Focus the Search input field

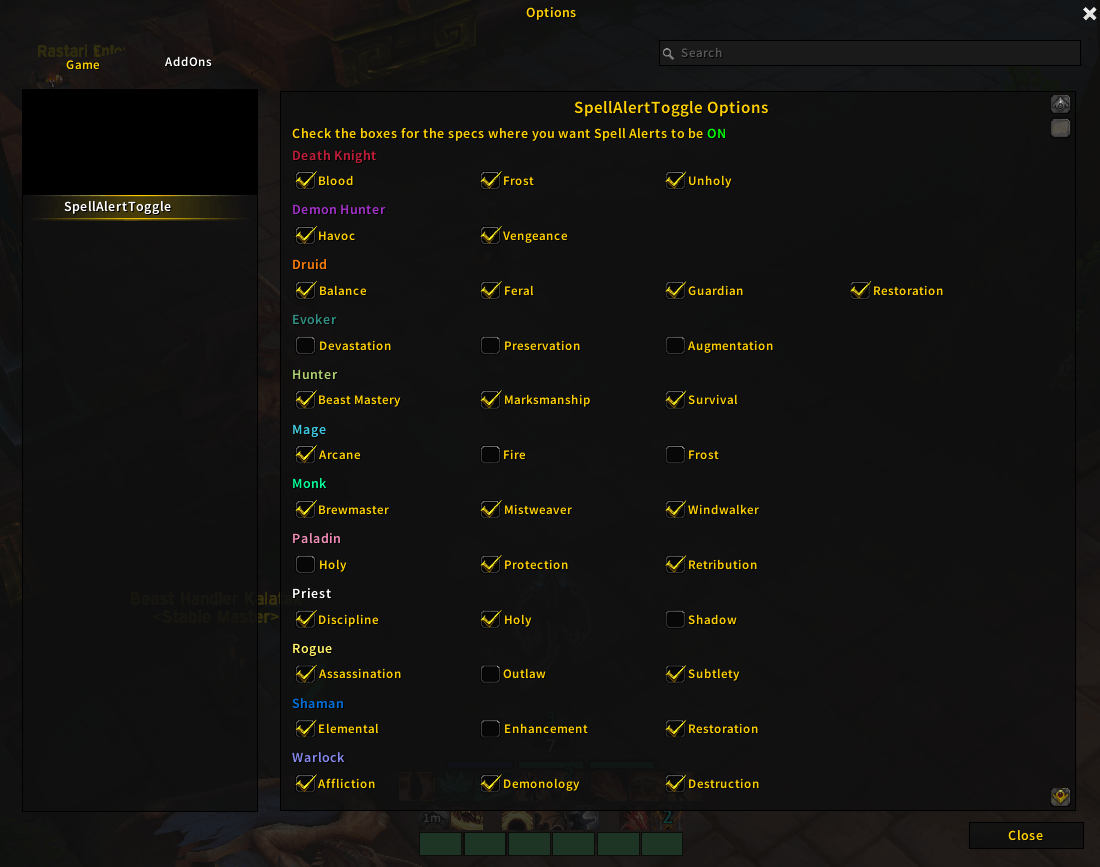pos(870,53)
